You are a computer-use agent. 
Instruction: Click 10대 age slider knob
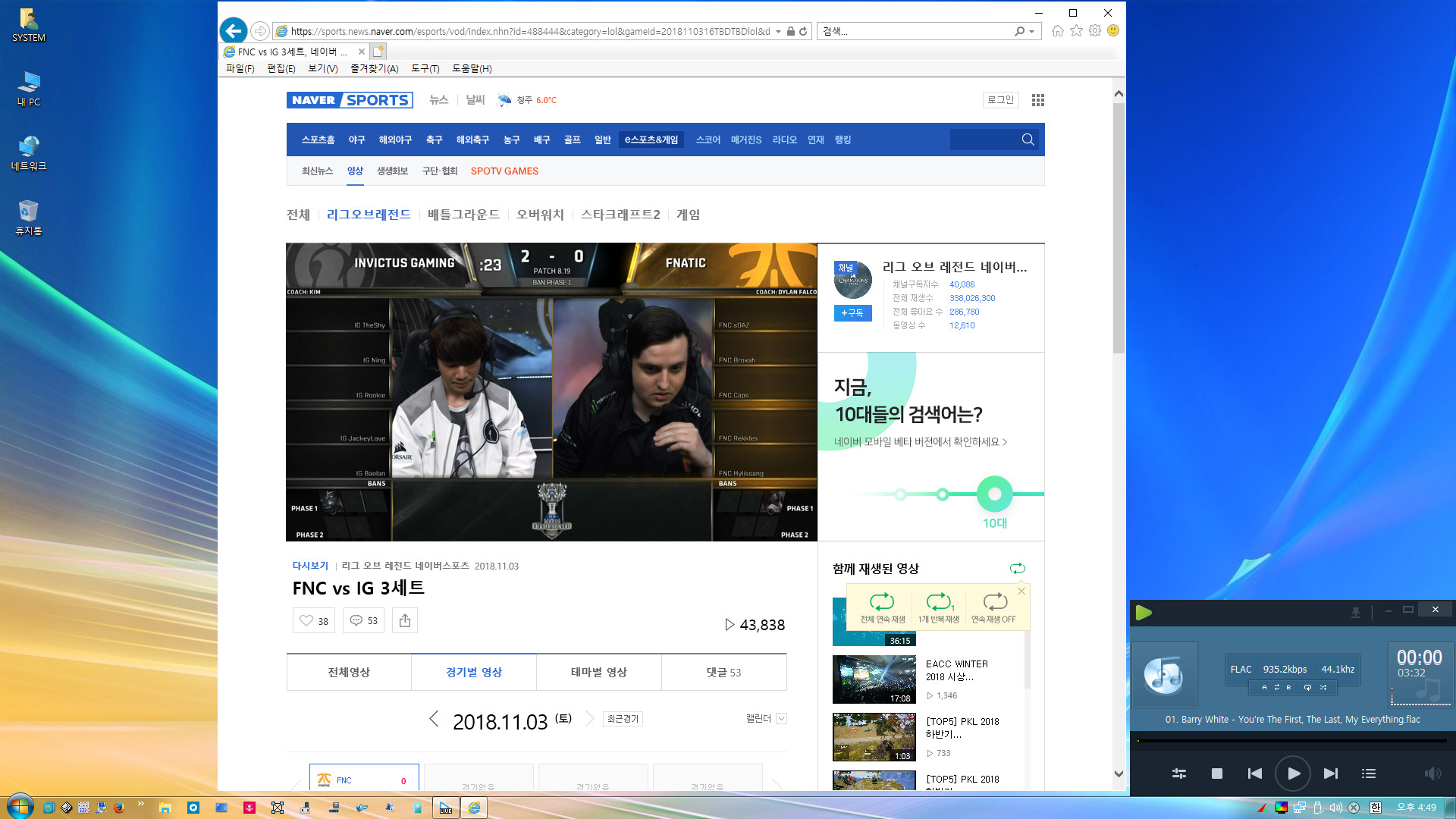(x=994, y=494)
